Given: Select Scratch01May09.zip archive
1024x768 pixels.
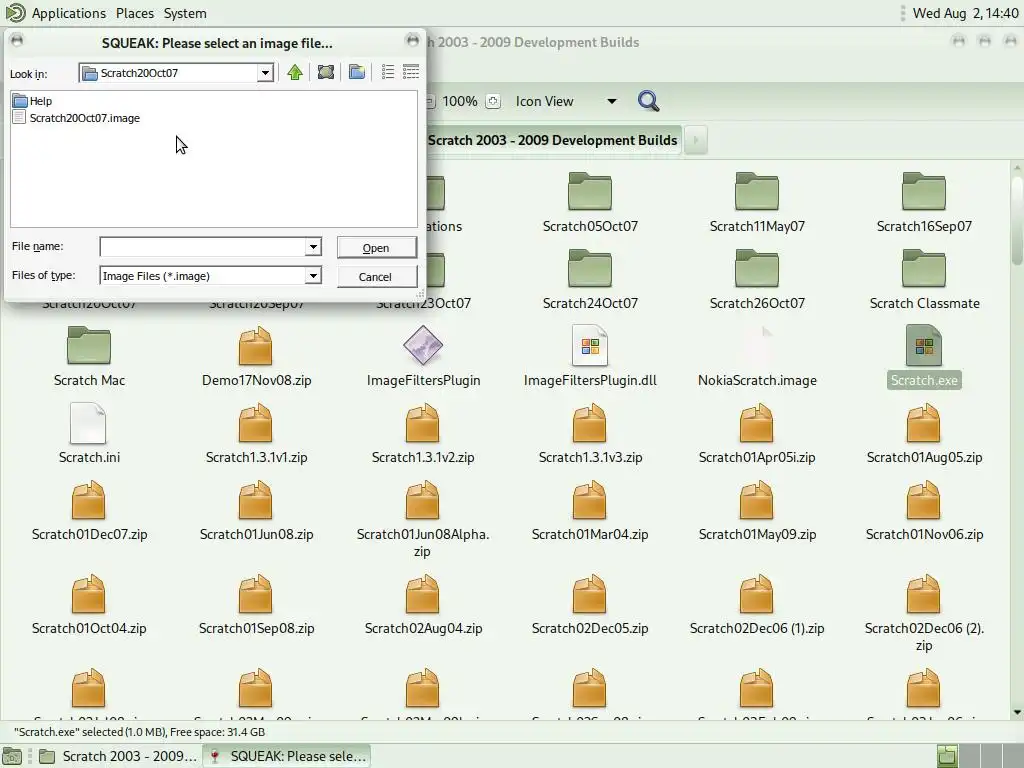Looking at the screenshot, I should pyautogui.click(x=757, y=511).
